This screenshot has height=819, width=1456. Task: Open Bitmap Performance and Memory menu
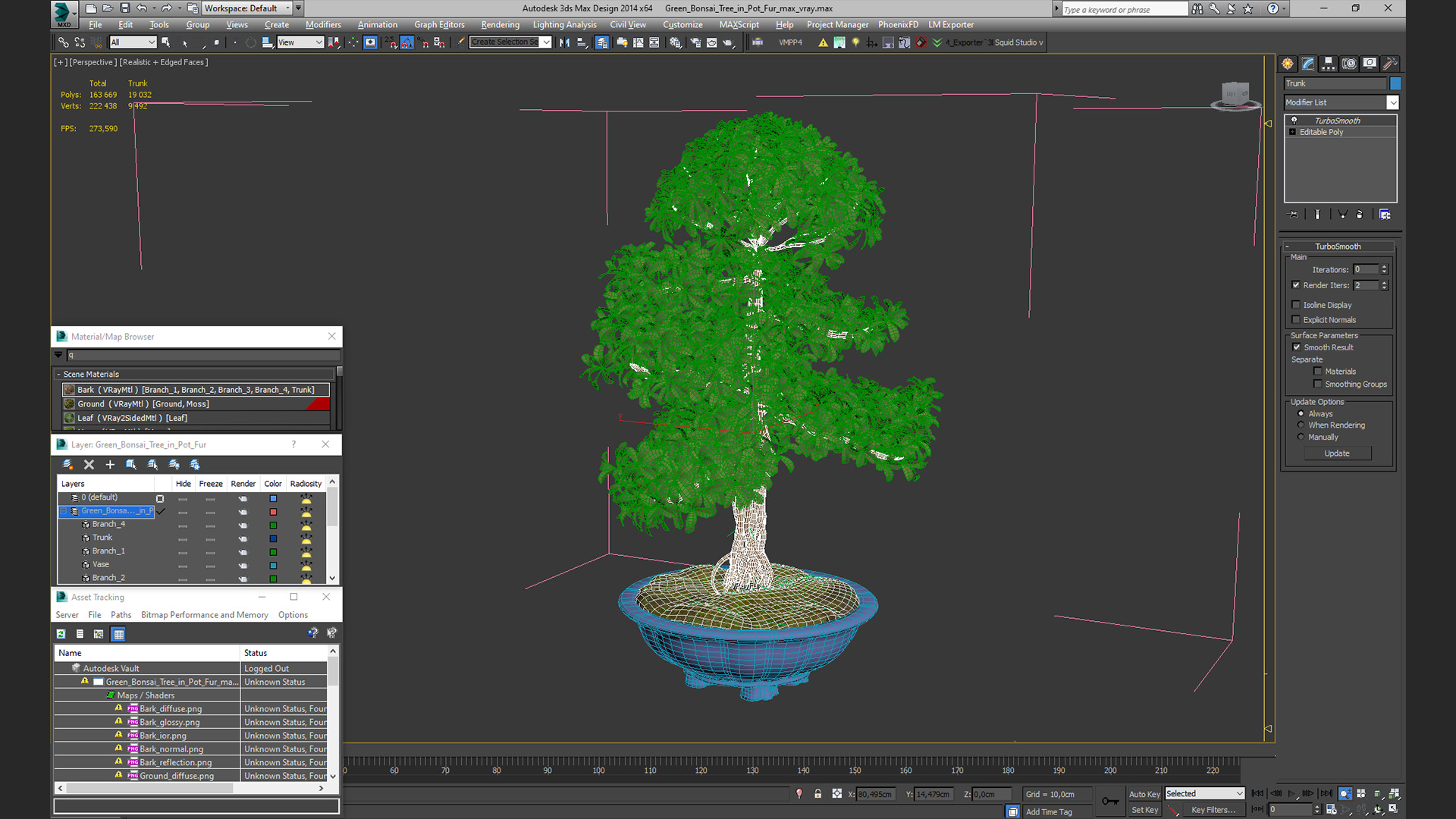[x=205, y=615]
